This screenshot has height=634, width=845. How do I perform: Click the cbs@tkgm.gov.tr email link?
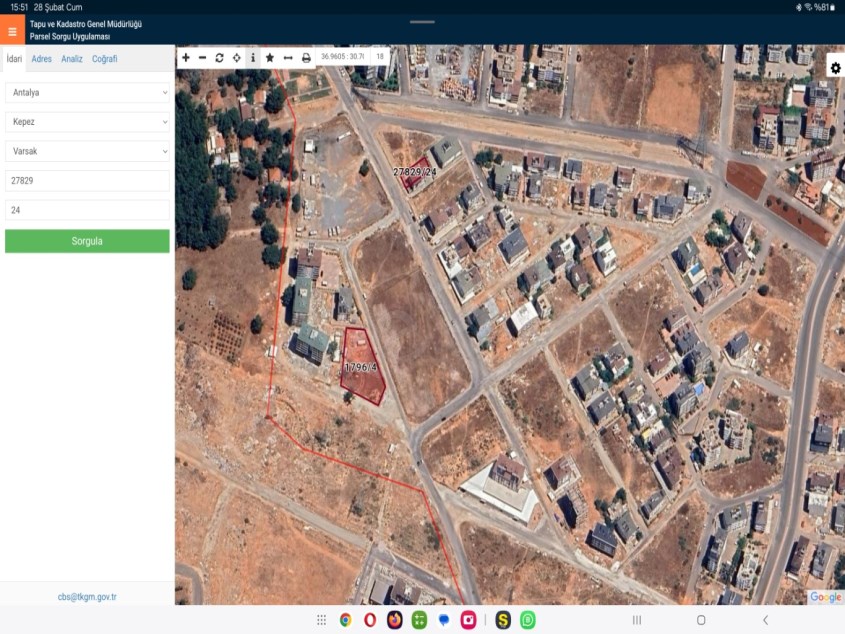[87, 597]
